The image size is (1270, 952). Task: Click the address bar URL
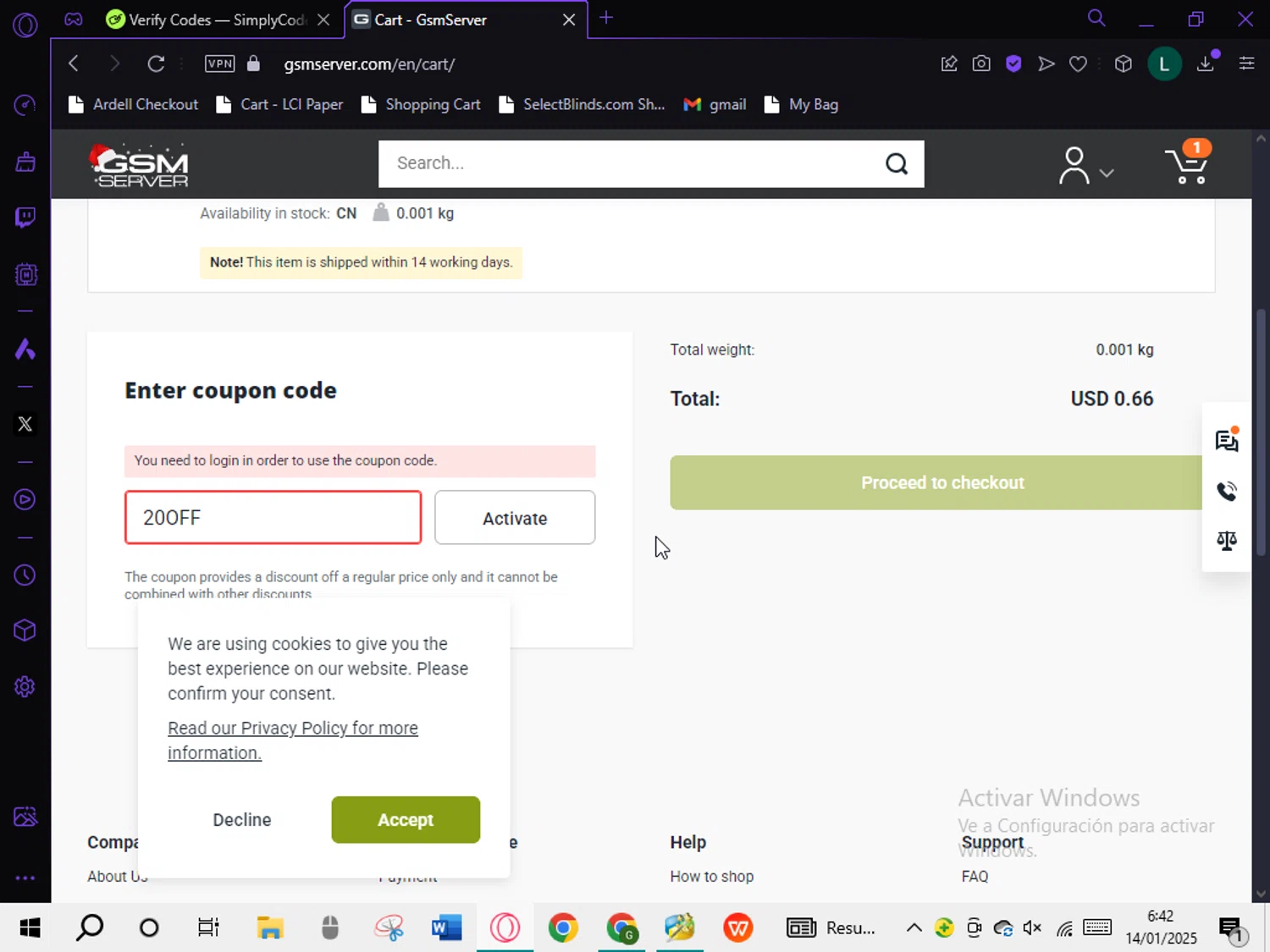[x=369, y=63]
